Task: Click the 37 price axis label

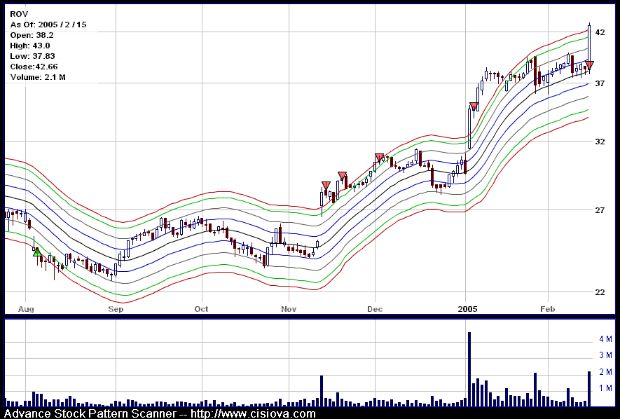Action: pos(600,83)
